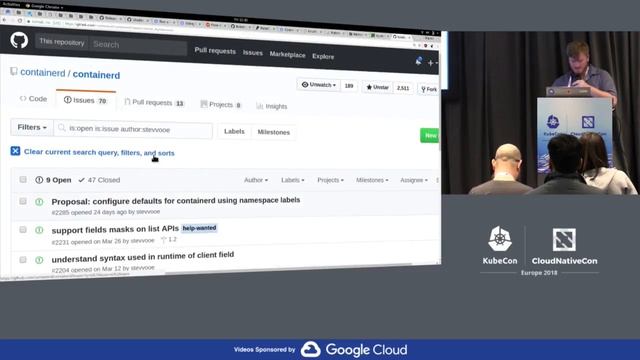Open the Projects tab

(221, 104)
